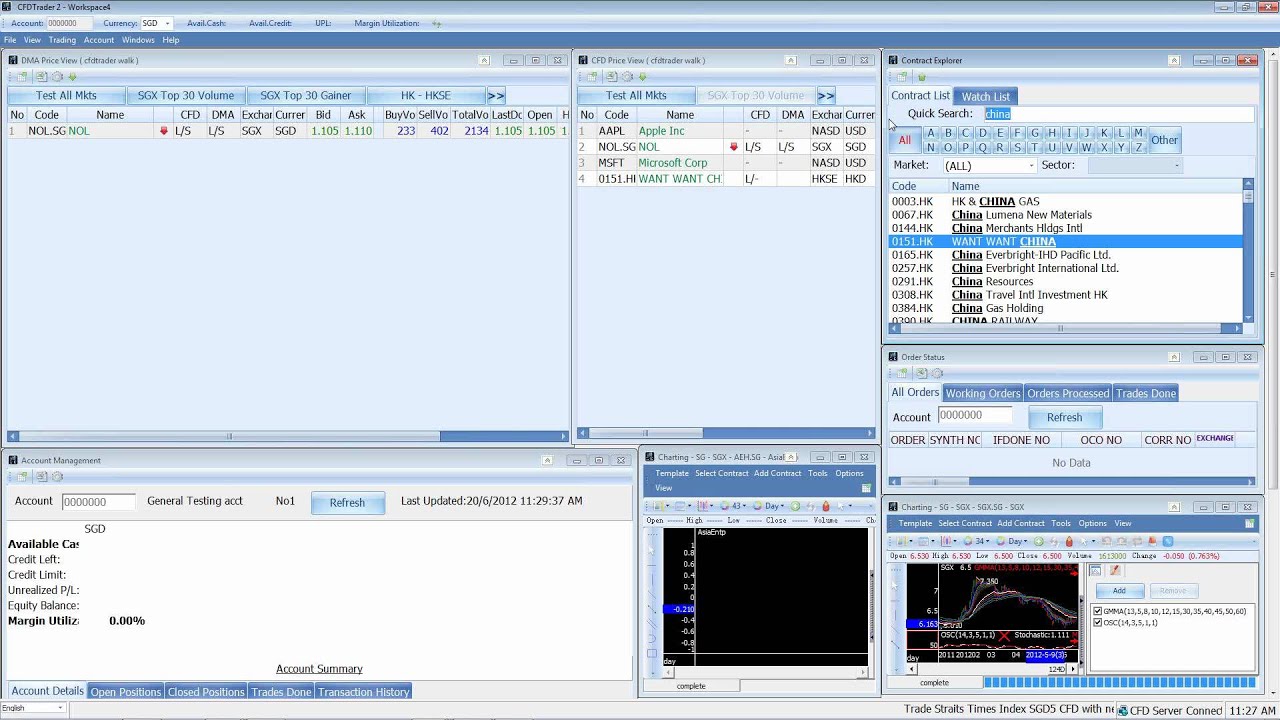Click the green icon in Contract Explorer toolbar

(921, 77)
